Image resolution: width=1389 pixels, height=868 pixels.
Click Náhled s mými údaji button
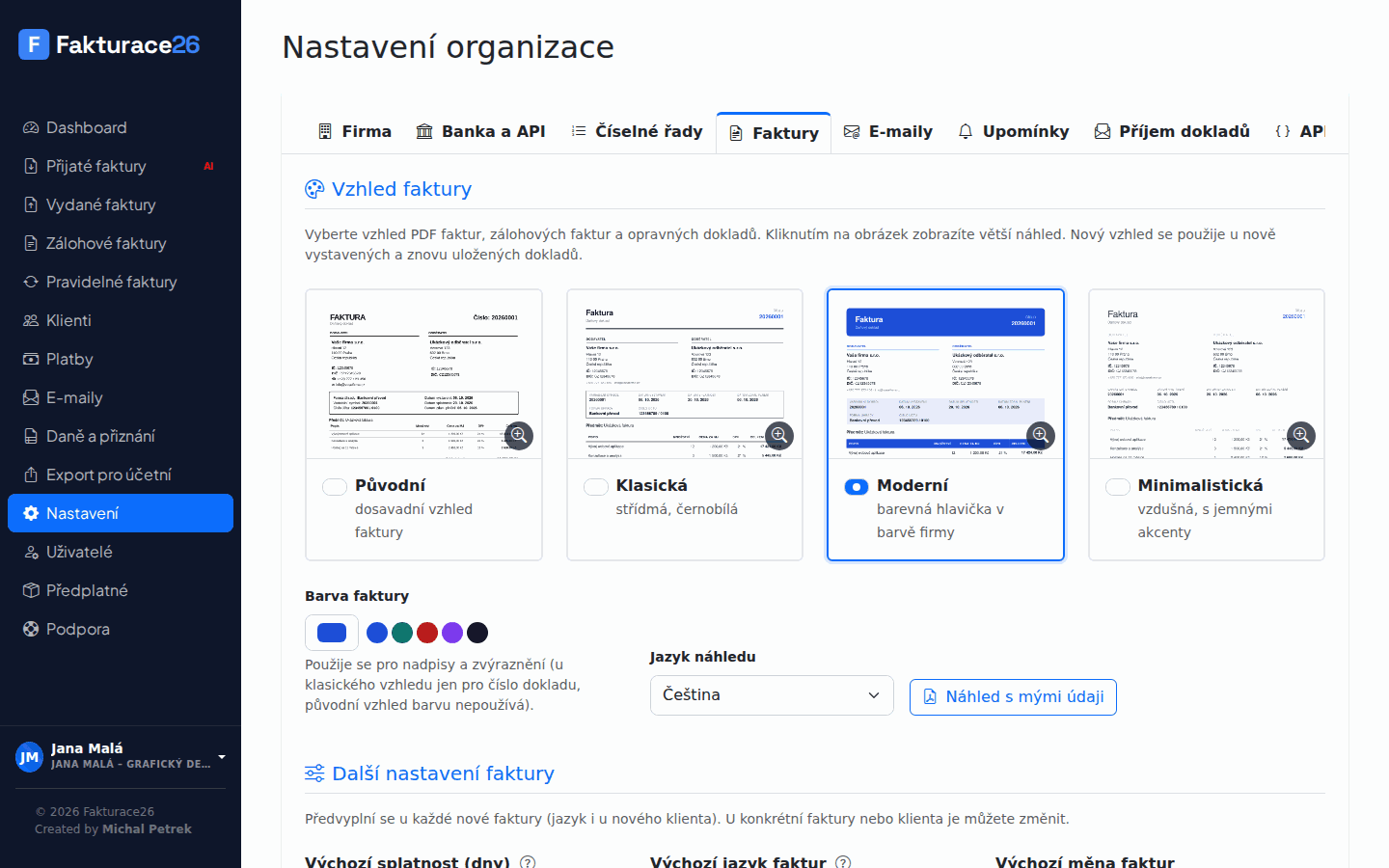tap(1013, 697)
